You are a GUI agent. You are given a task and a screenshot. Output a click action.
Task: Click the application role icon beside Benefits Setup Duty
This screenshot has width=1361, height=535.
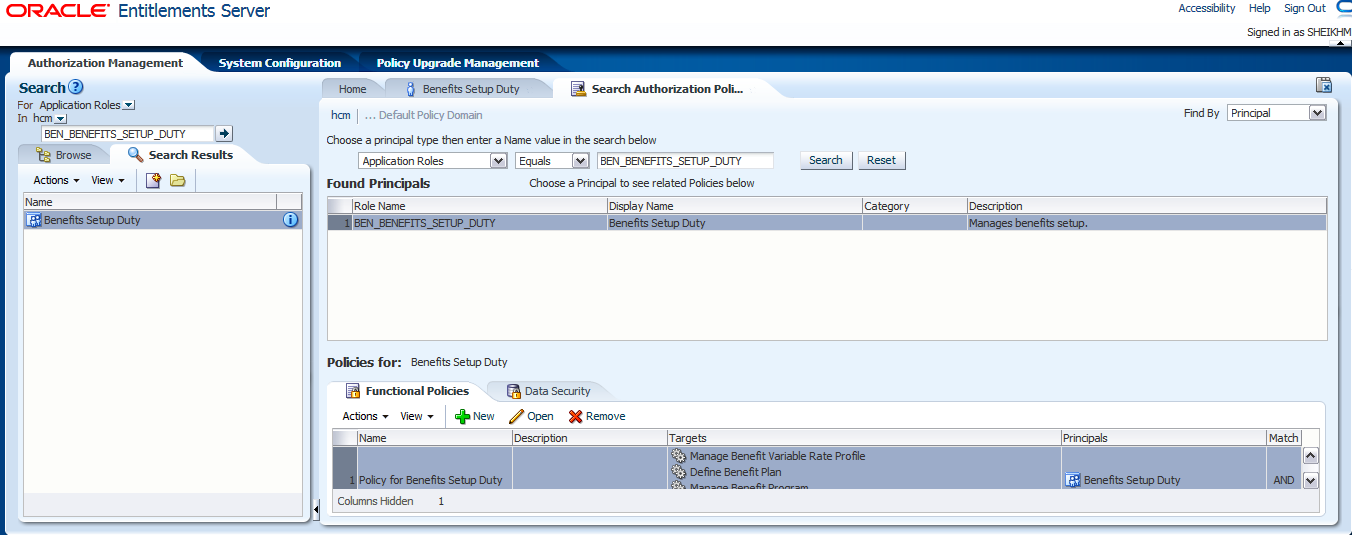(x=33, y=220)
